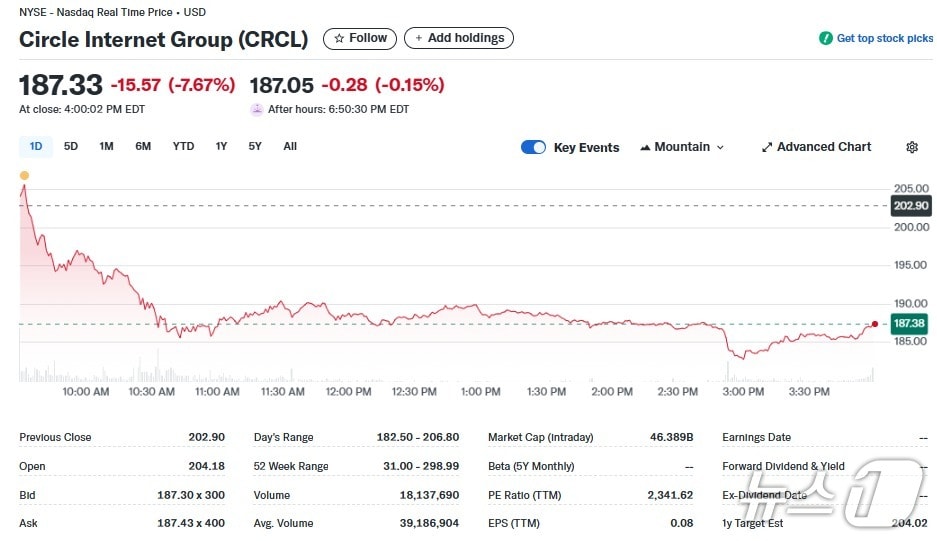Click the after hours moon icon
This screenshot has width=937, height=541.
click(x=257, y=109)
